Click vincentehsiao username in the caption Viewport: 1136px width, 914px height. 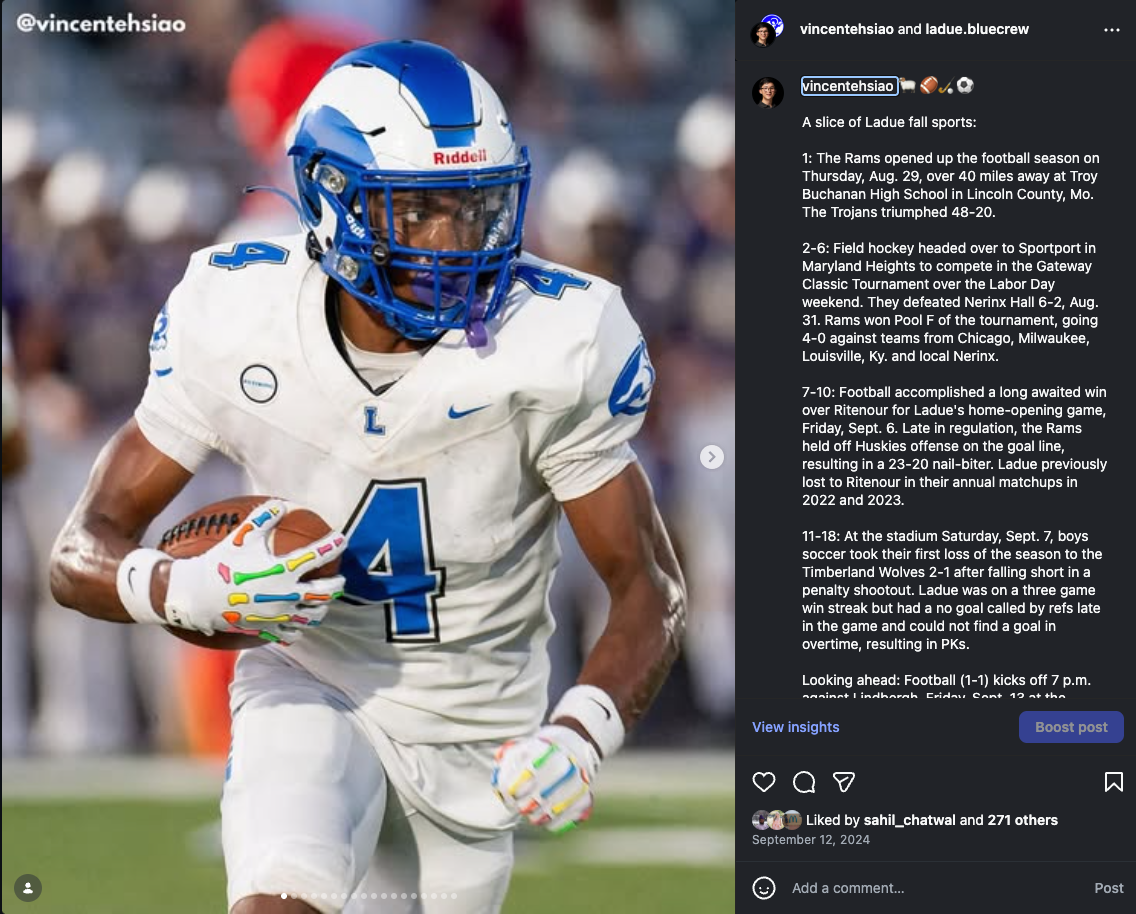click(848, 86)
